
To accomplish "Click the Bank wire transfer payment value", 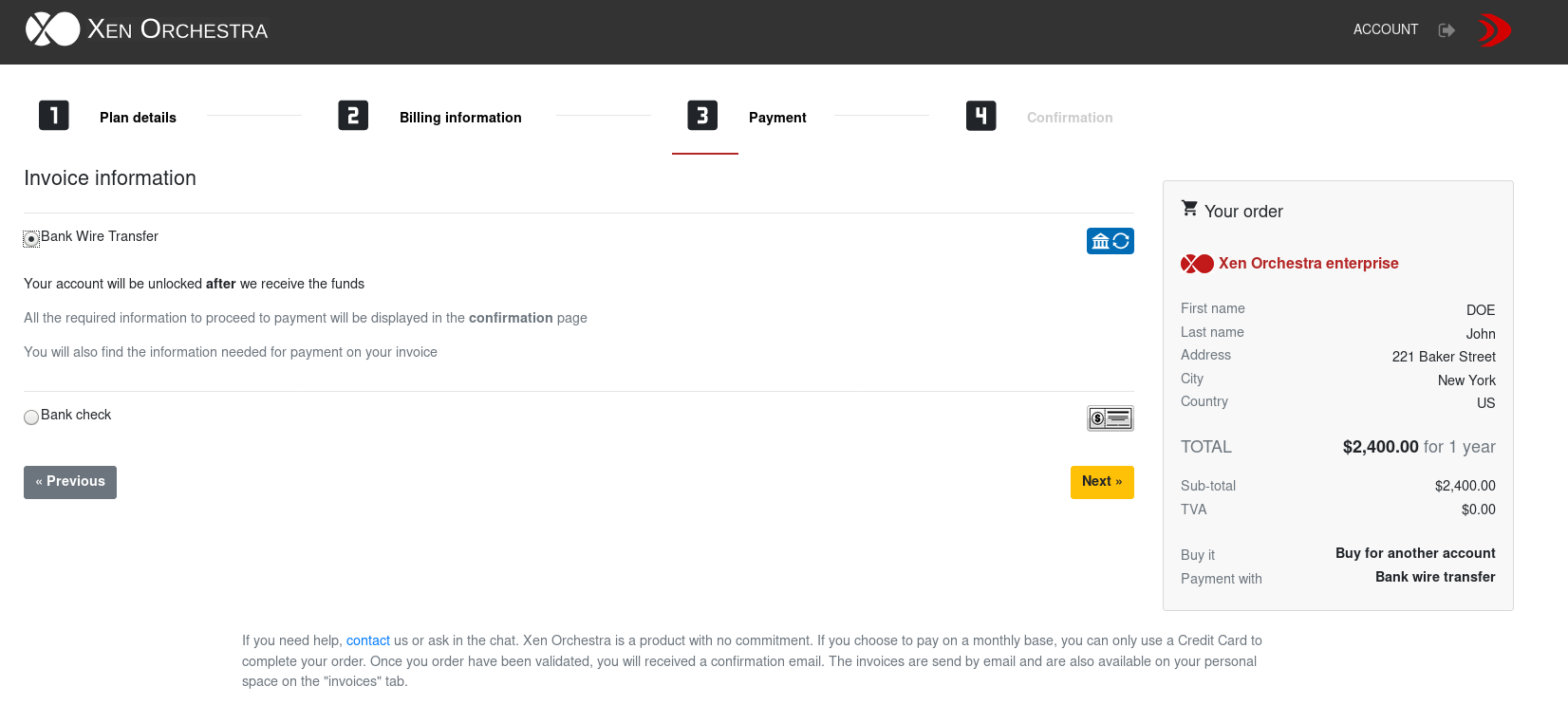I will pyautogui.click(x=1435, y=577).
